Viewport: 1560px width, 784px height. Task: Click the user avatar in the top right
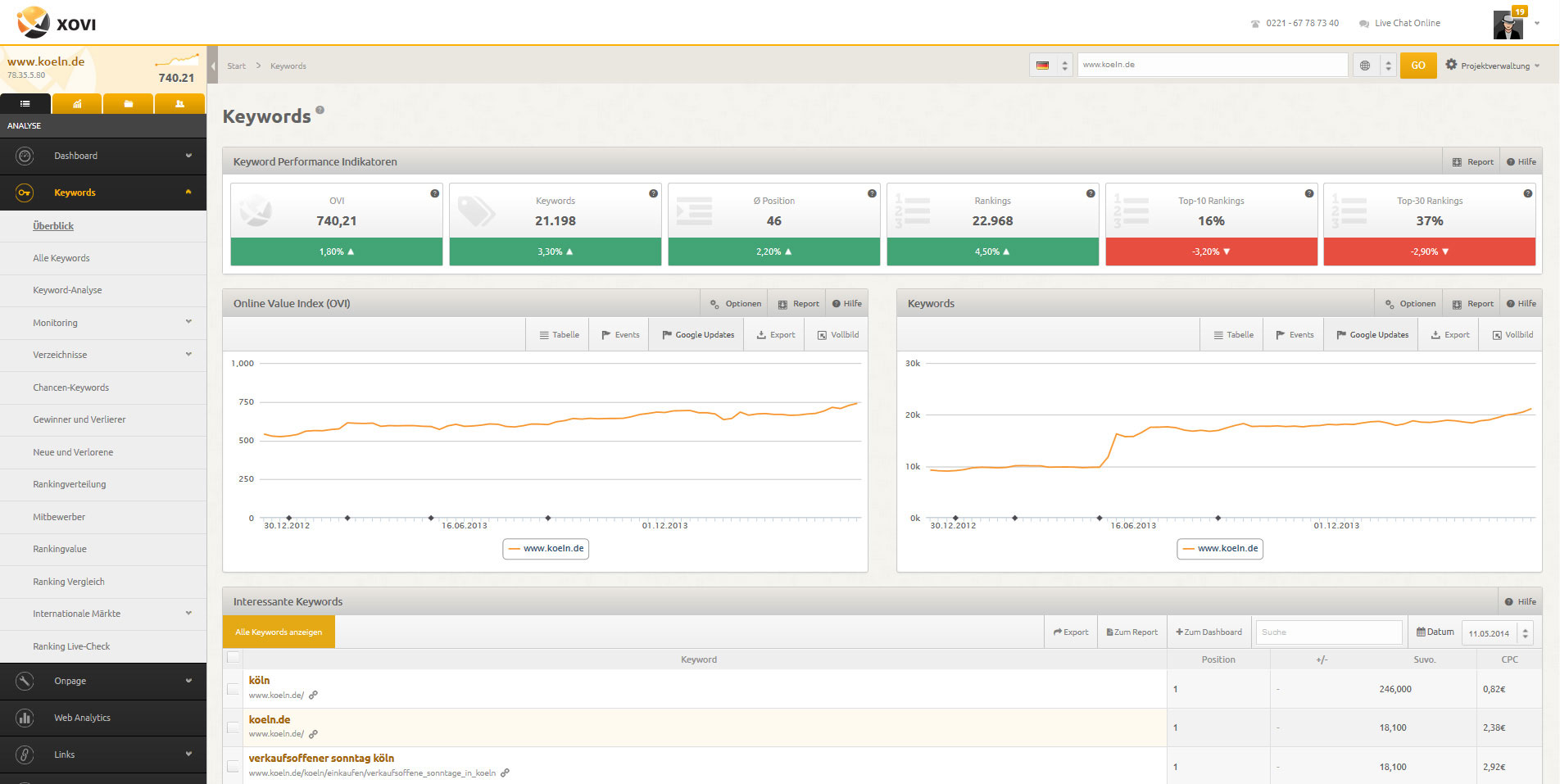(1508, 25)
